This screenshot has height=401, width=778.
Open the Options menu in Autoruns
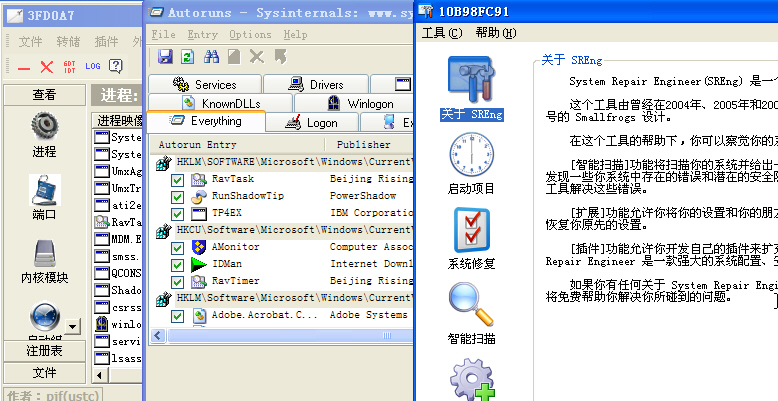pos(250,35)
